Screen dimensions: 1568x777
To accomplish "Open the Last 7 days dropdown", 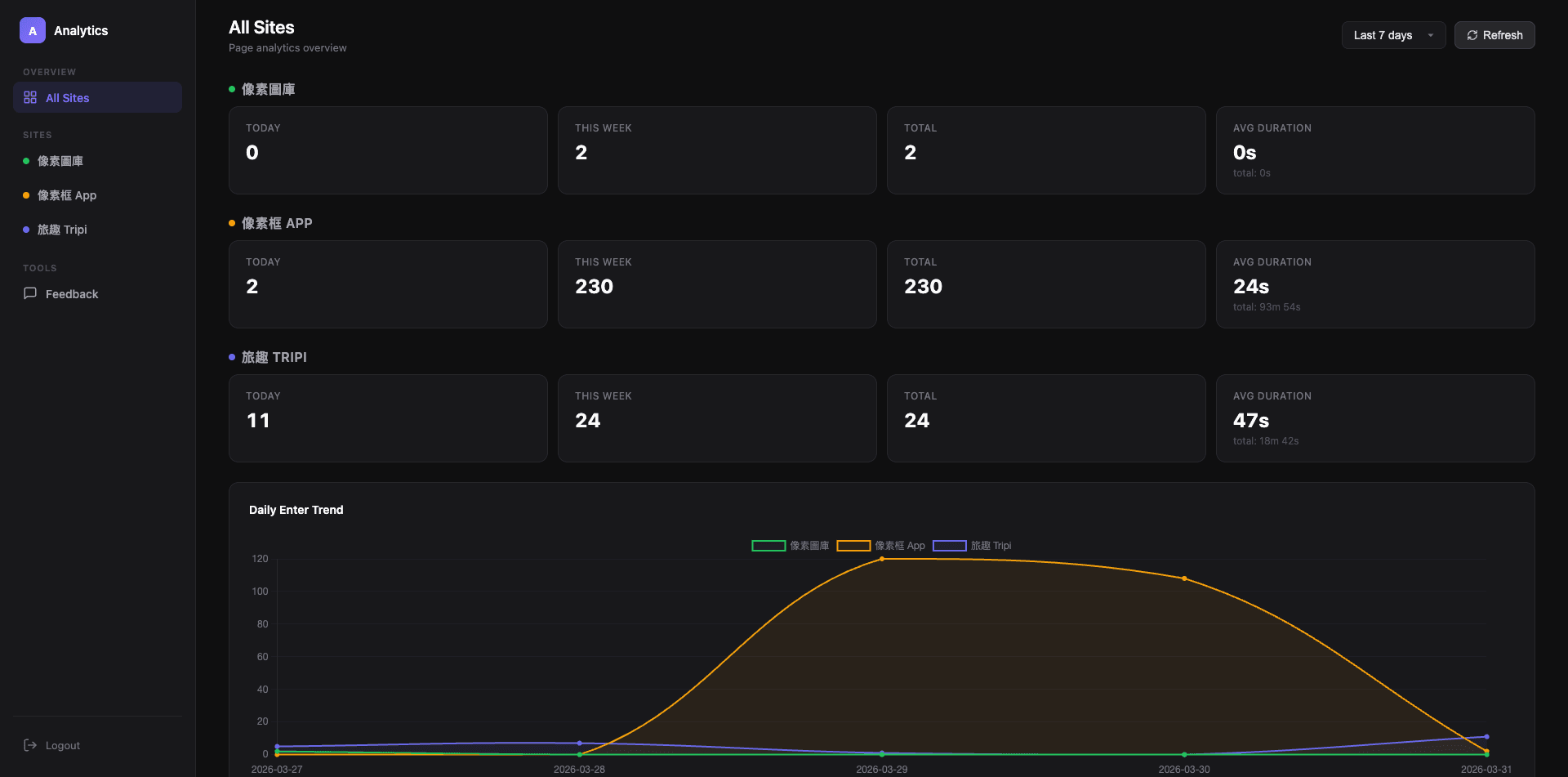I will (x=1392, y=35).
